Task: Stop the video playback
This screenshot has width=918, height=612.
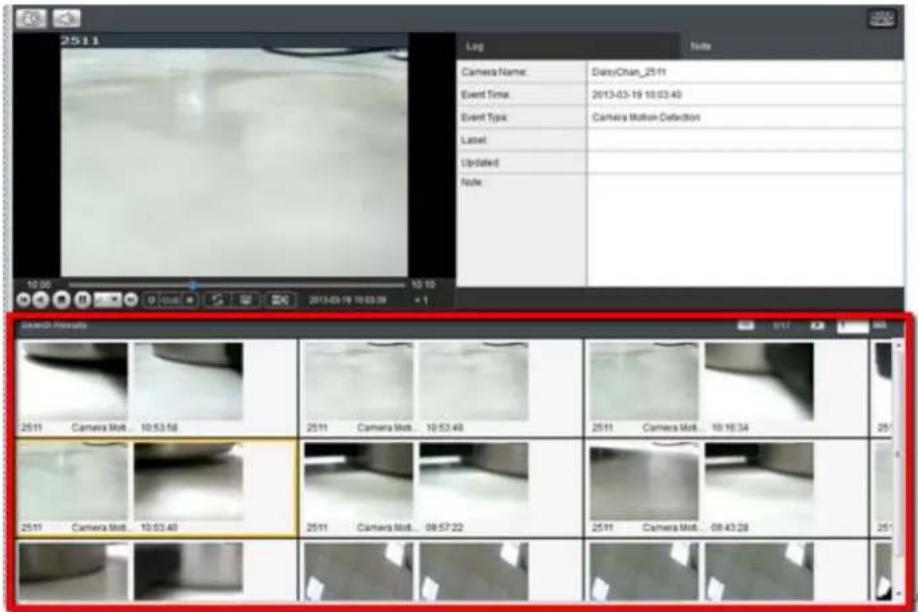Action: click(x=61, y=300)
